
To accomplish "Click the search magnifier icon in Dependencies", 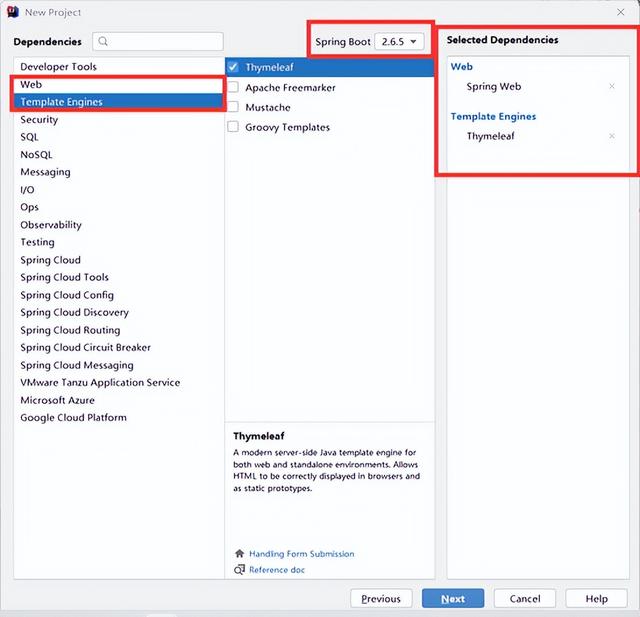I will coord(103,41).
